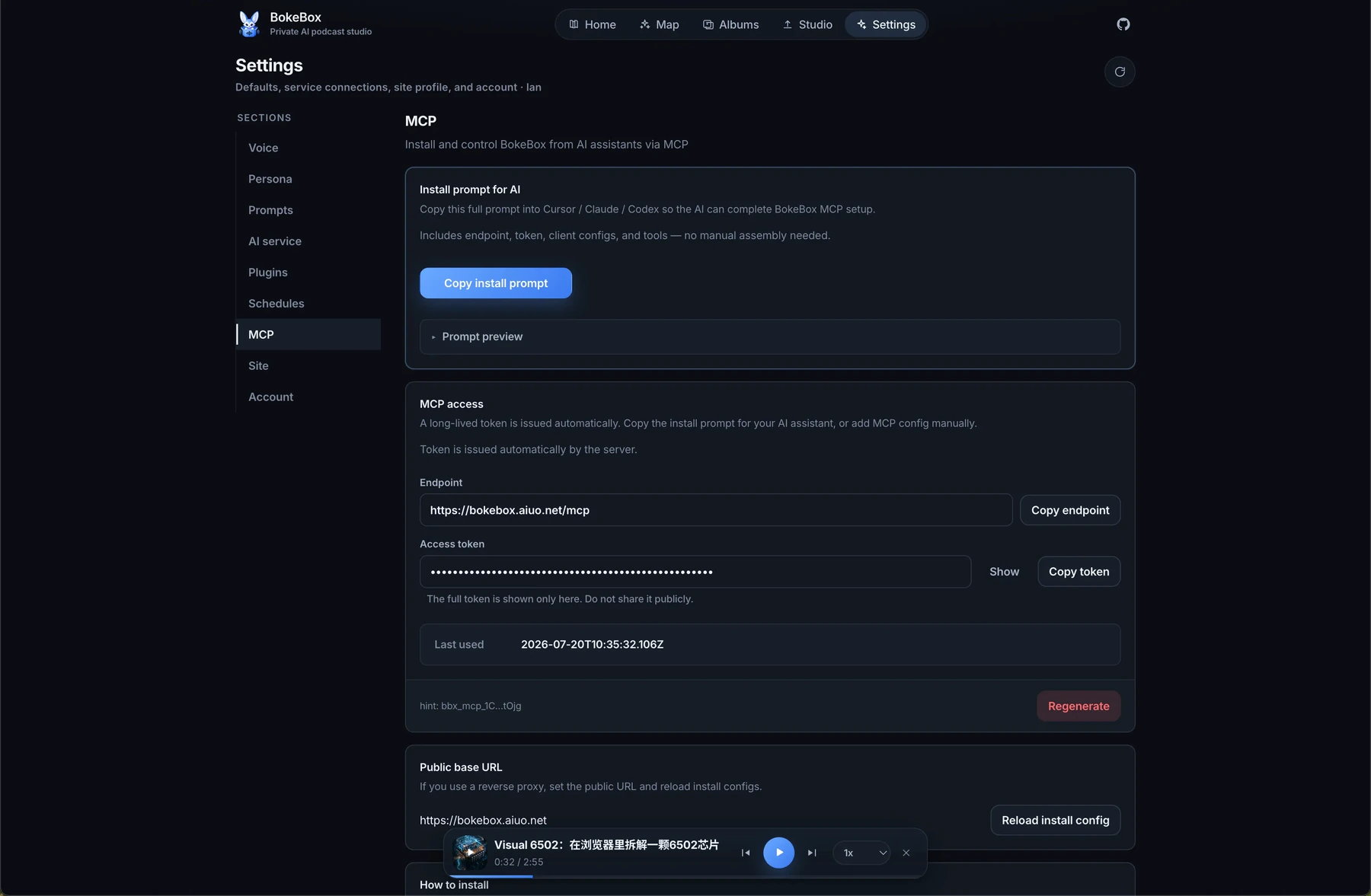Click the Endpoint URL input field

click(x=716, y=510)
